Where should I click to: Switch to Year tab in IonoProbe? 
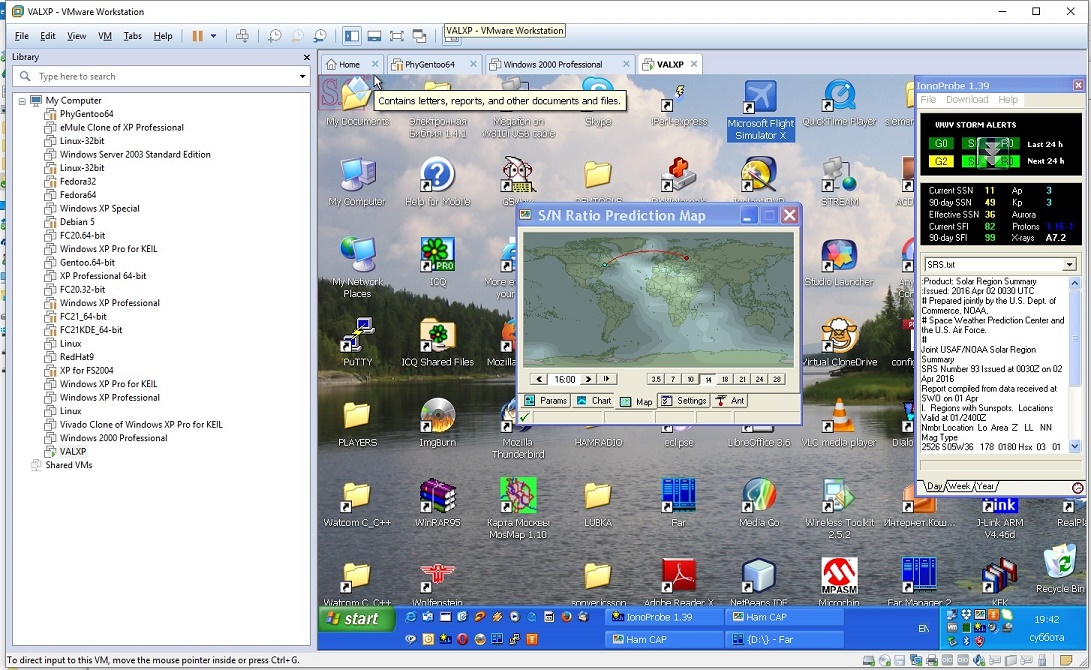click(985, 486)
